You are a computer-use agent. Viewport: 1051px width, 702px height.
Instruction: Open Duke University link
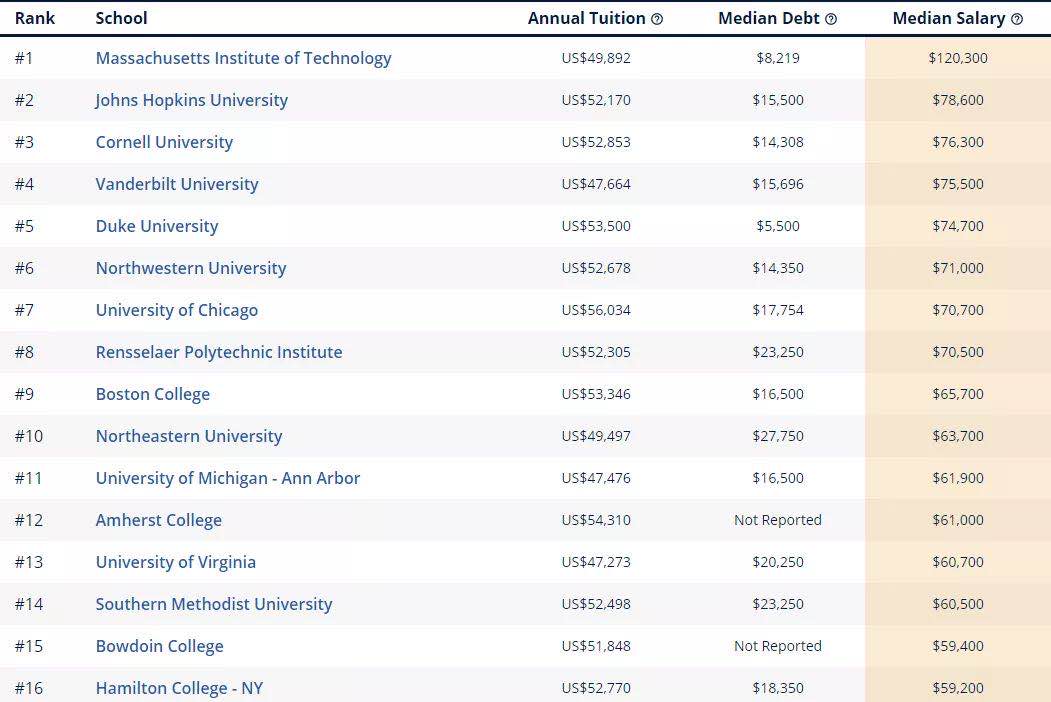coord(157,226)
